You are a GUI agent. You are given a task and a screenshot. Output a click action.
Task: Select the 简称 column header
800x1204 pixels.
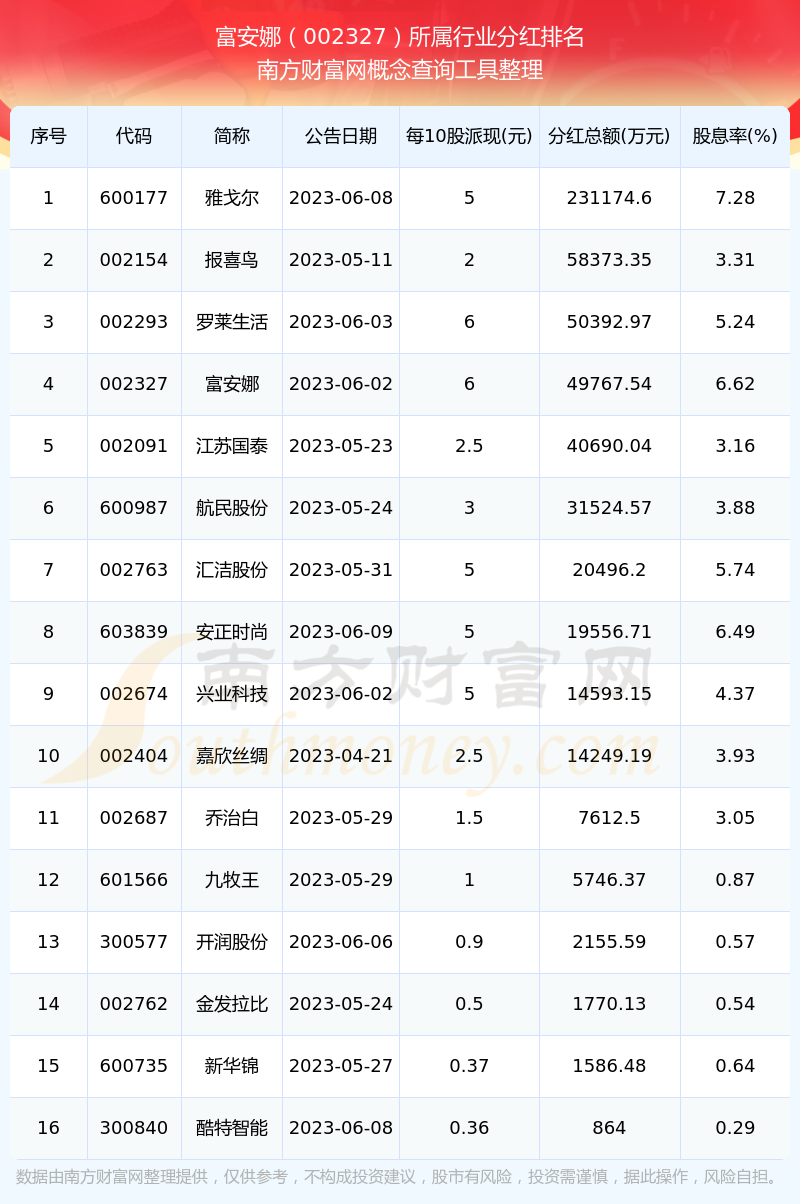(232, 136)
